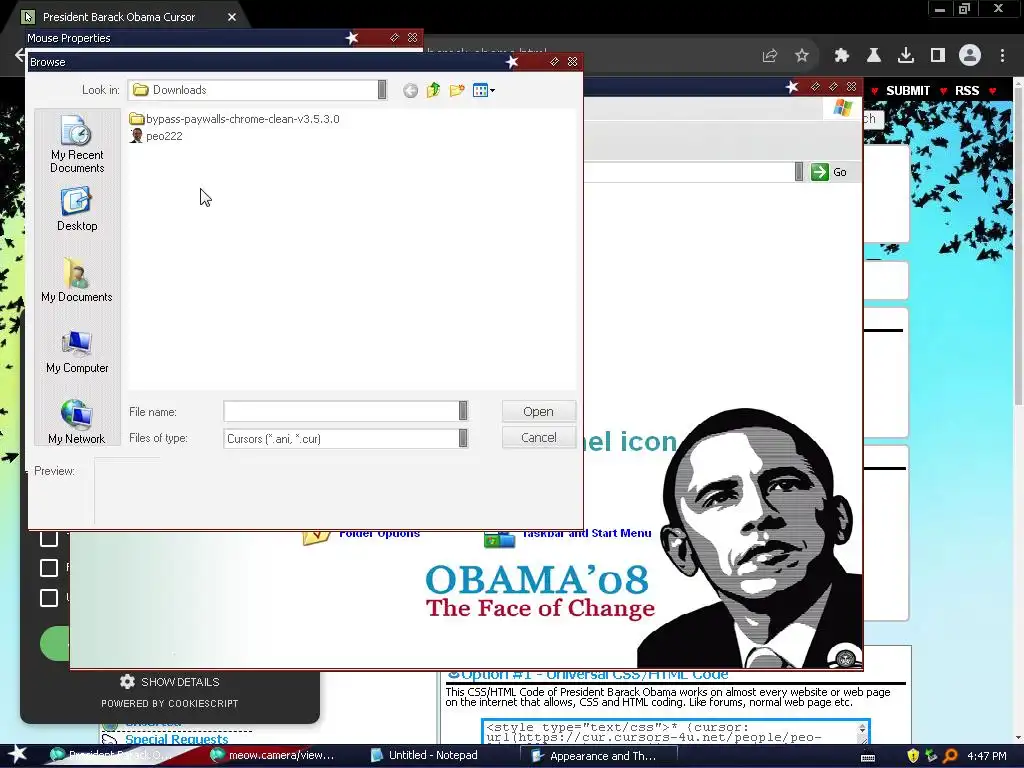Viewport: 1024px width, 768px height.
Task: Open Chrome three-dot menu
Action: [x=1002, y=56]
